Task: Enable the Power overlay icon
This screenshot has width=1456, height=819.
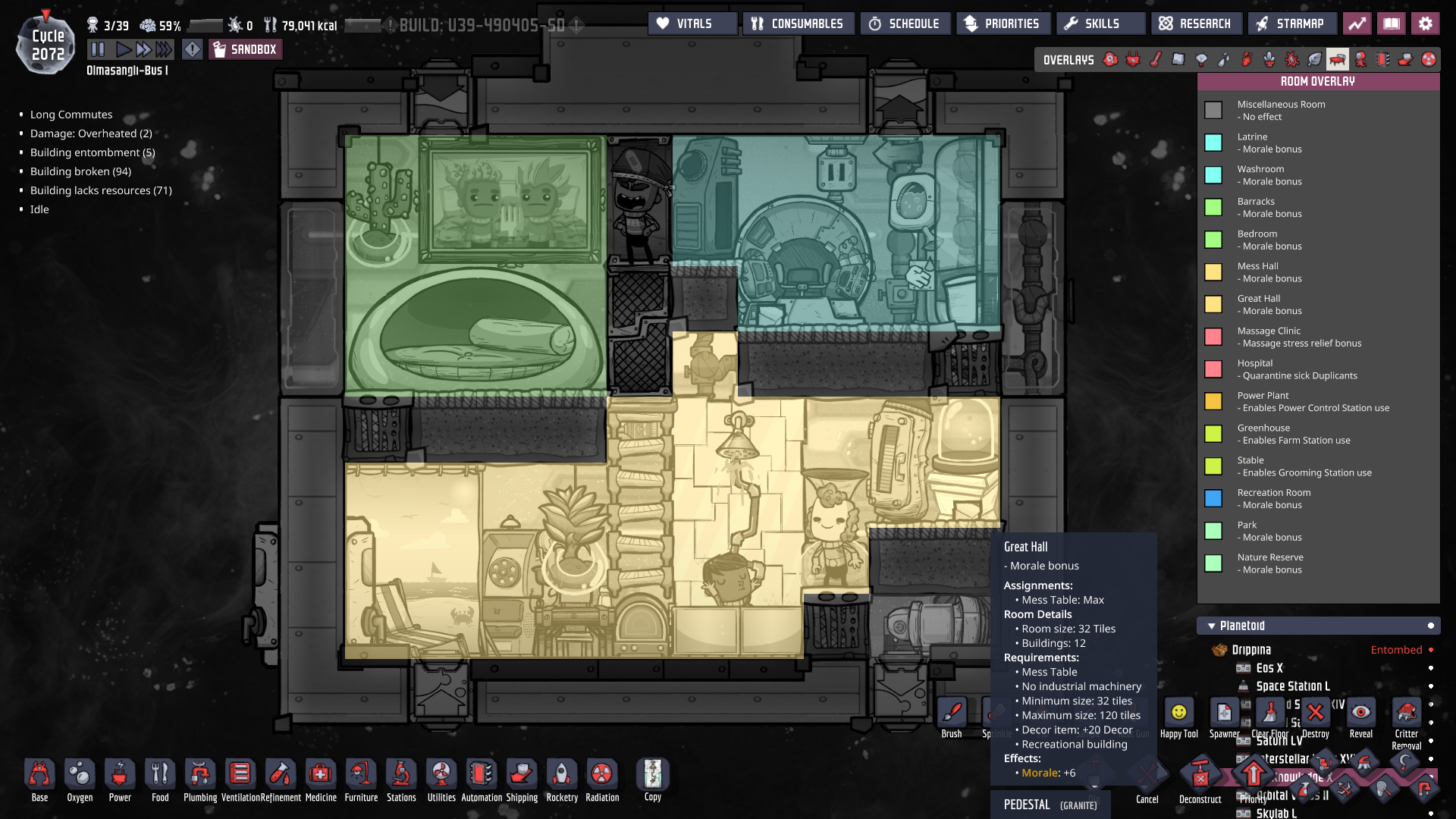Action: coord(1133,60)
